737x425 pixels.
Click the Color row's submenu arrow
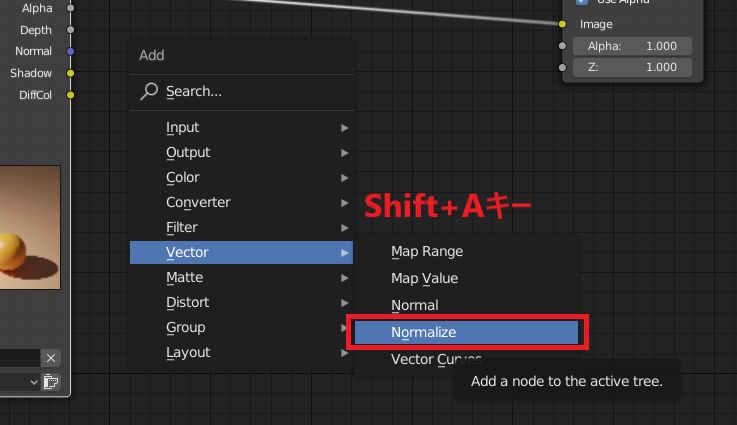tap(345, 178)
